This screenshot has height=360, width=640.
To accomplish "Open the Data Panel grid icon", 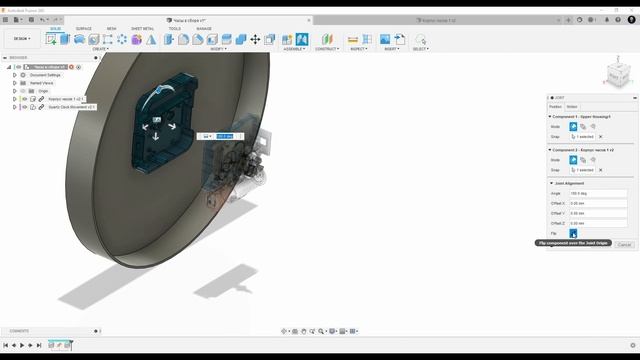I will pyautogui.click(x=5, y=20).
